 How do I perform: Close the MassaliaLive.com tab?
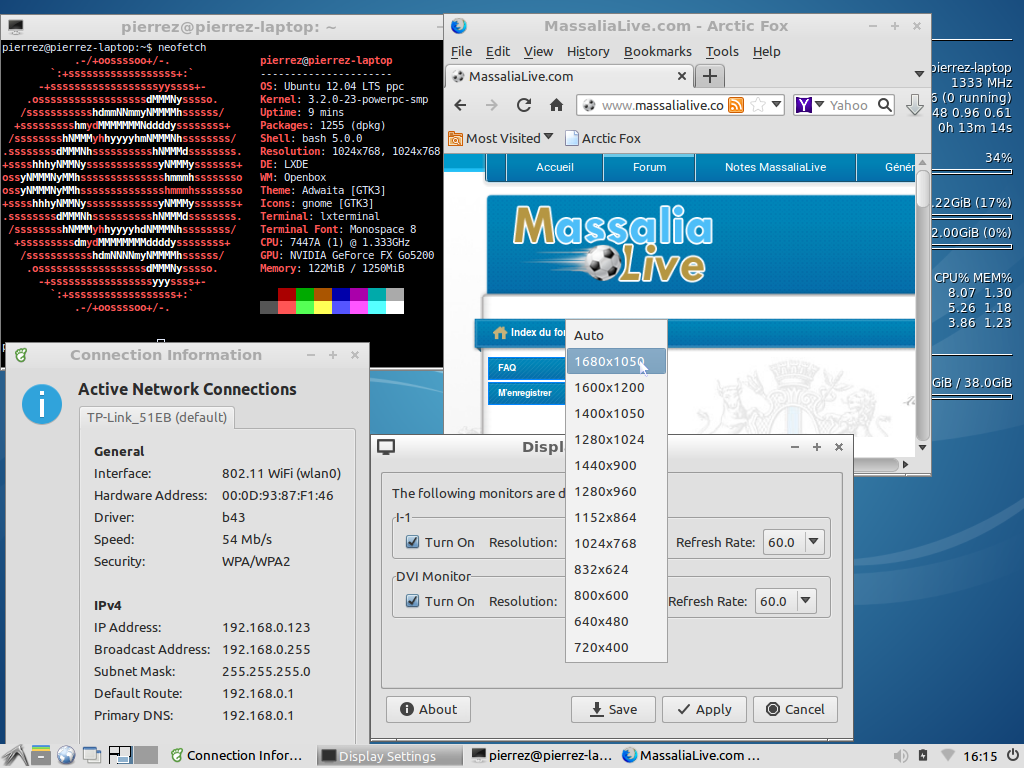coord(682,76)
